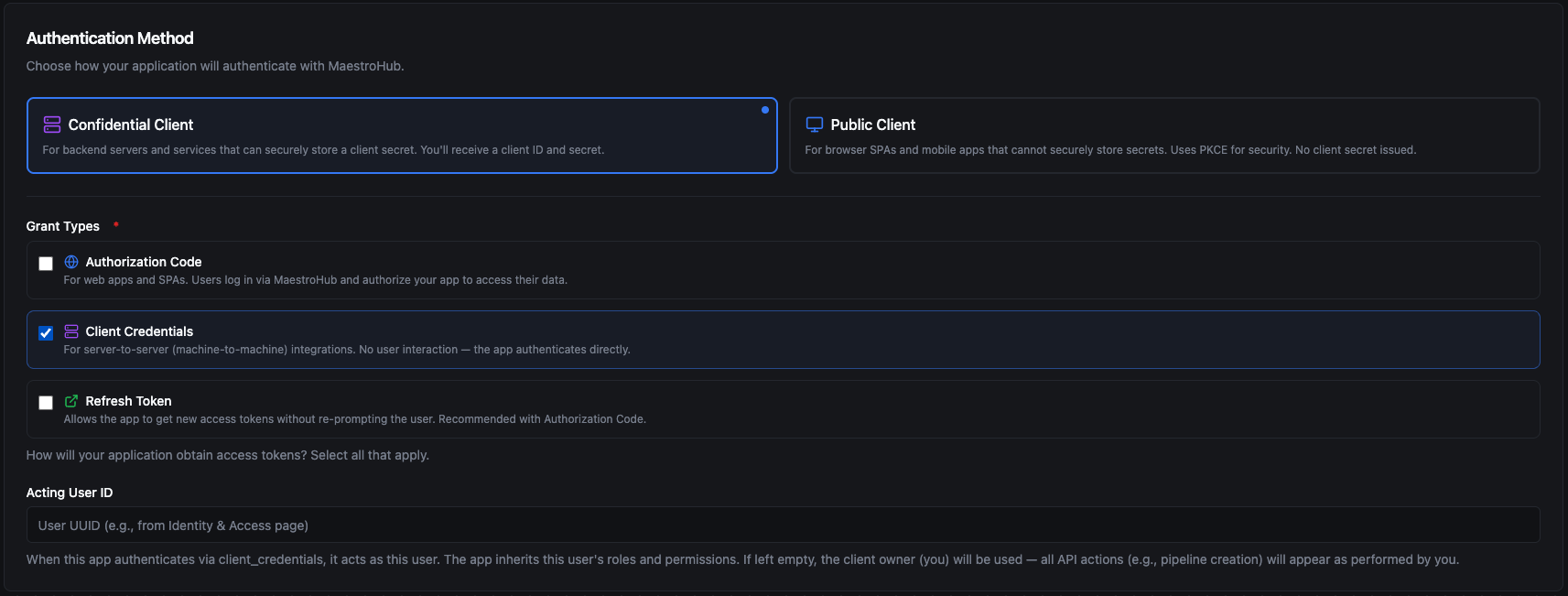Click the Public Client monitor icon
This screenshot has height=596, width=1568.
click(814, 125)
